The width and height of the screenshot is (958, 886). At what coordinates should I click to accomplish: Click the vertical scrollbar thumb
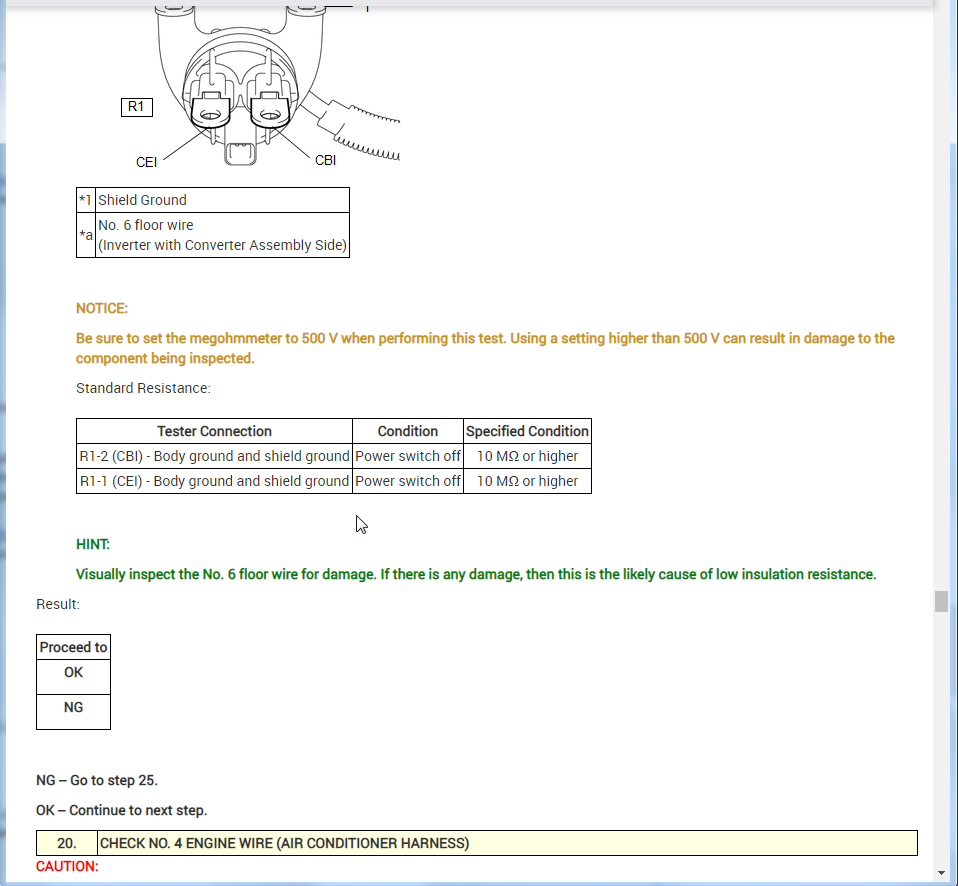[941, 601]
